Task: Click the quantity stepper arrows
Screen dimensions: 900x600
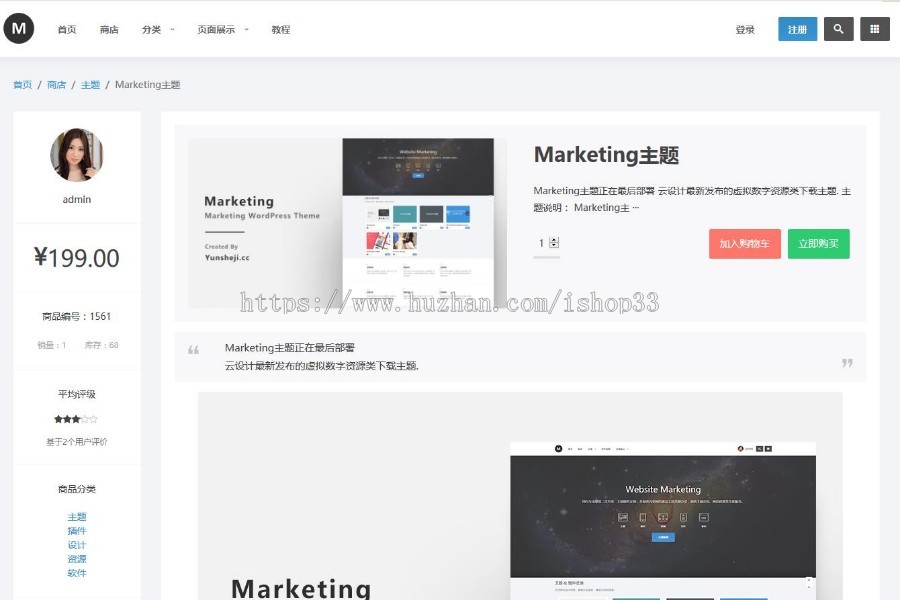Action: coord(554,243)
